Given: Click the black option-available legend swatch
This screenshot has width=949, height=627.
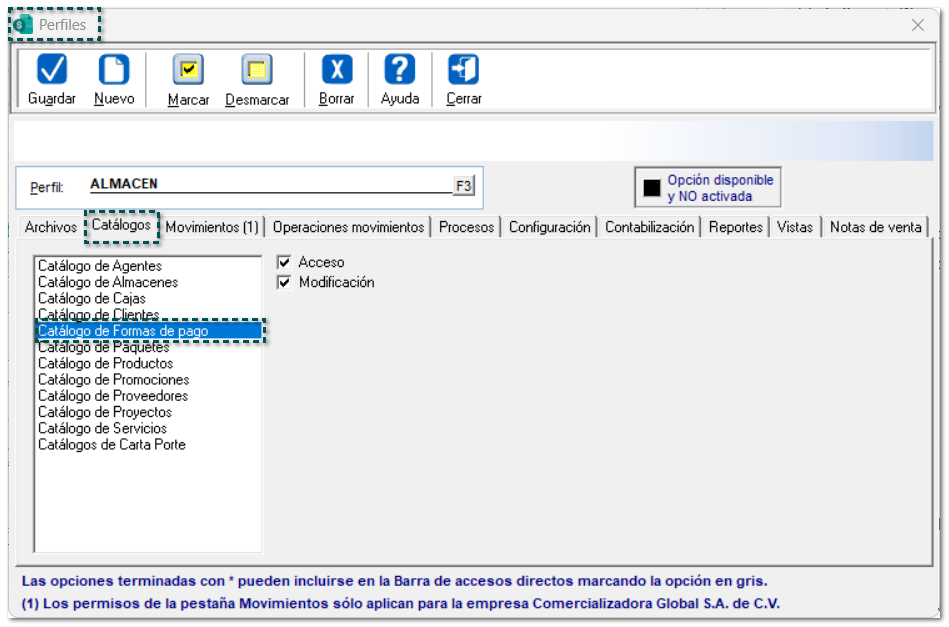Looking at the screenshot, I should (652, 188).
